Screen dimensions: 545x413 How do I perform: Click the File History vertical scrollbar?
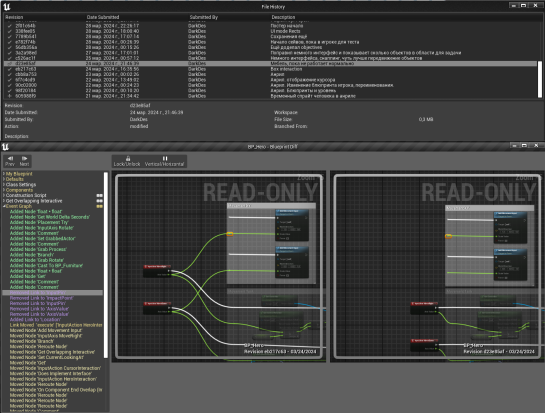[539, 79]
